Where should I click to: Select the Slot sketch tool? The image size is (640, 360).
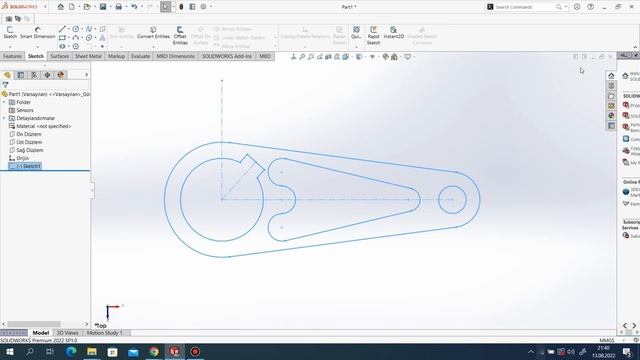[62, 46]
